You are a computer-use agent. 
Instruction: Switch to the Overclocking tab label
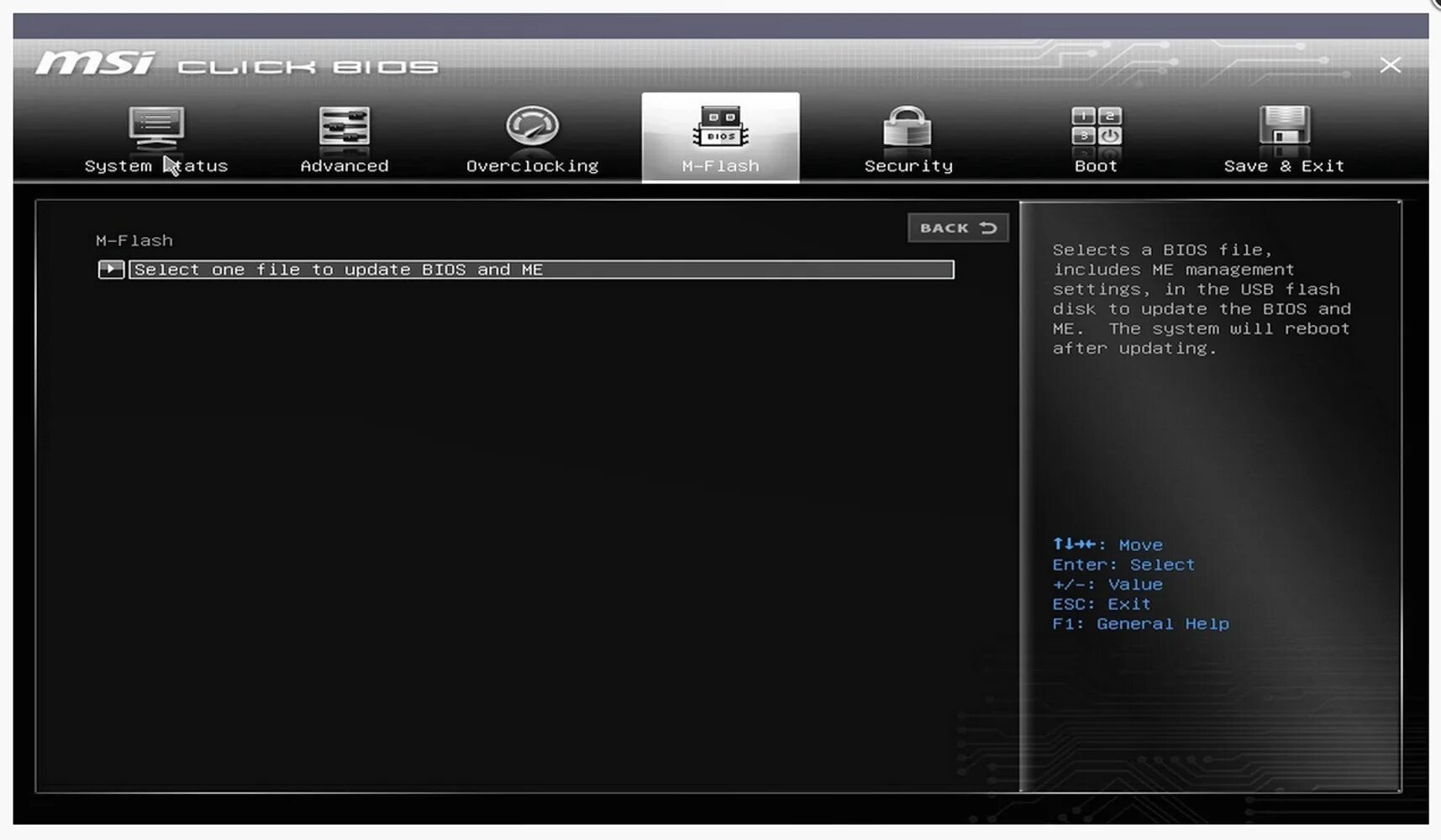[533, 166]
